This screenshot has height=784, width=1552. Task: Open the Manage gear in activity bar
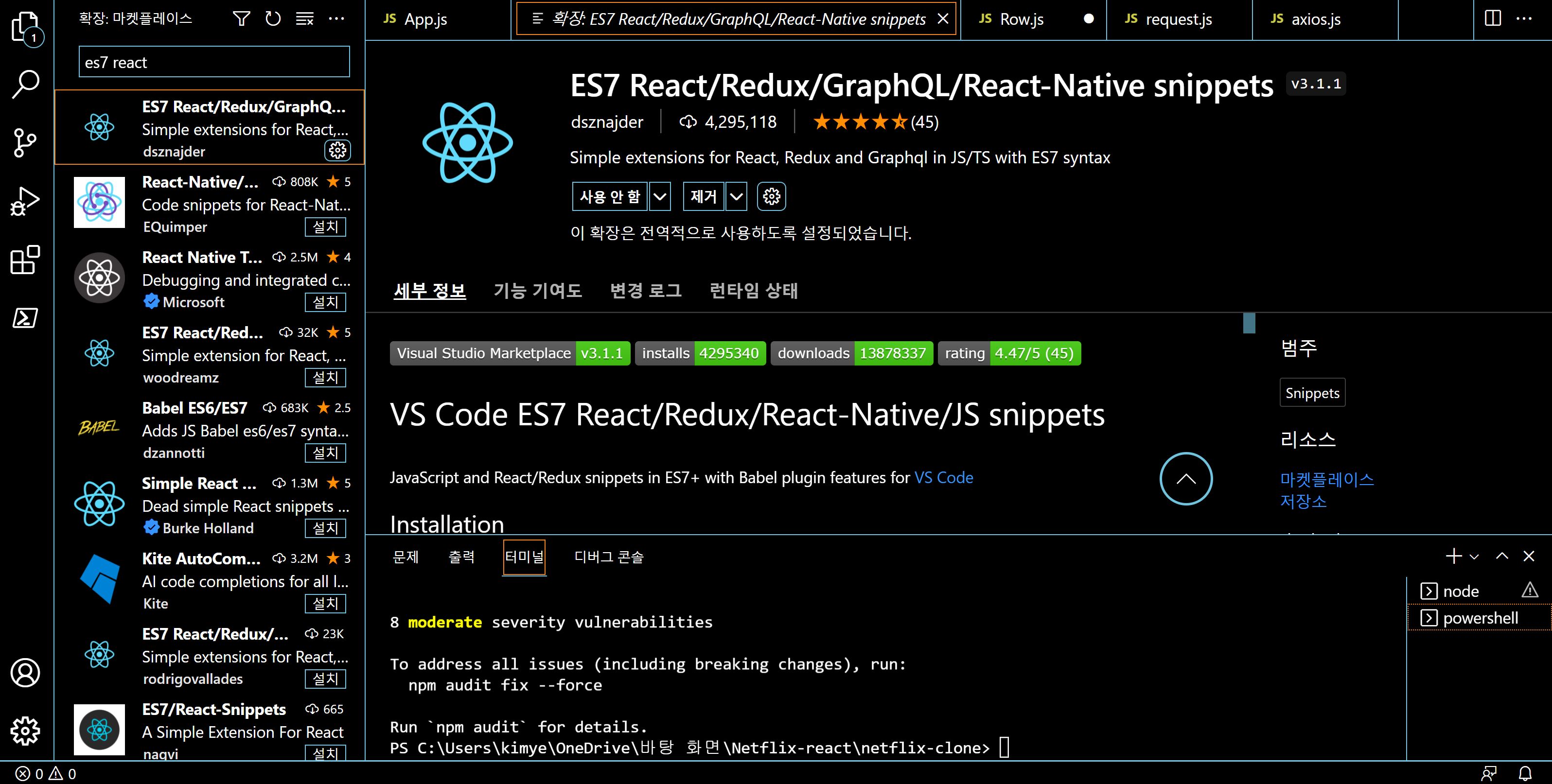(26, 731)
